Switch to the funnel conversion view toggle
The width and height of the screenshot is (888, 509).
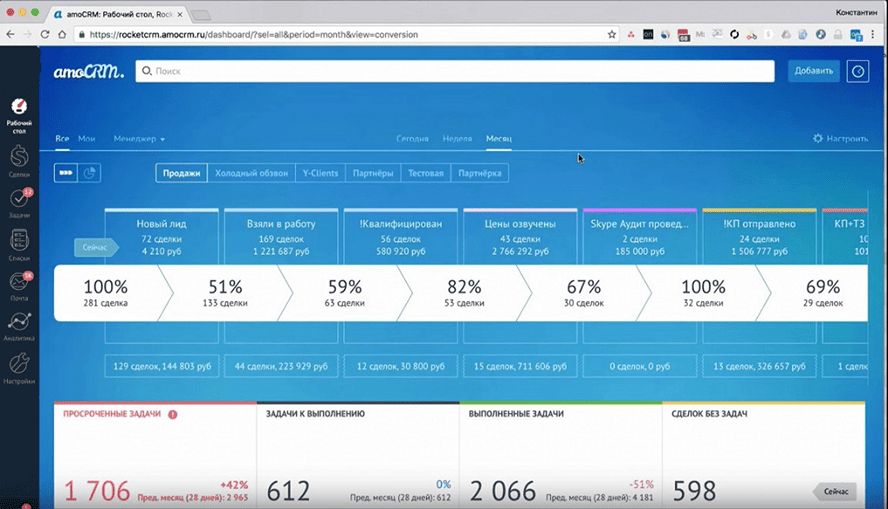point(66,173)
